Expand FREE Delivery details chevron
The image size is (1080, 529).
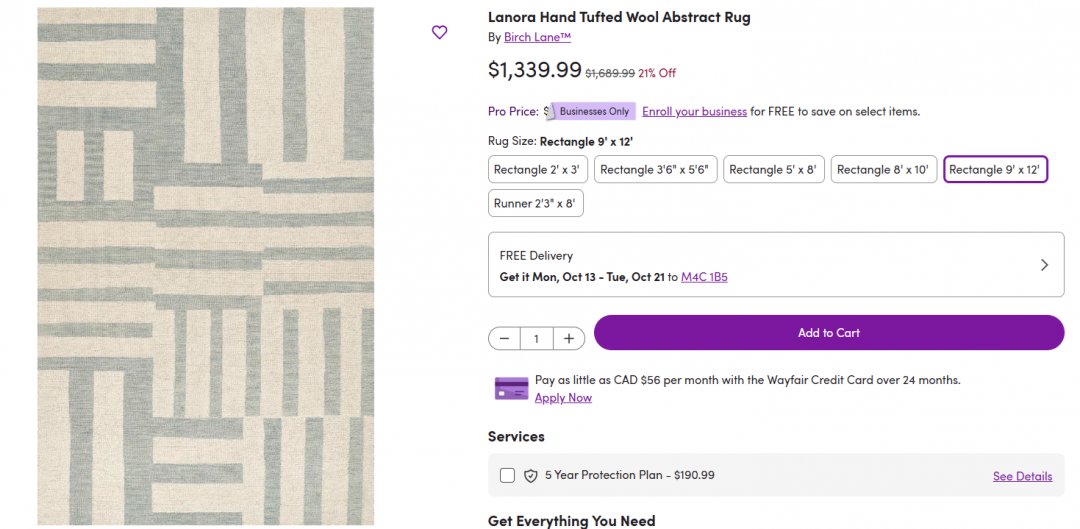point(1044,265)
